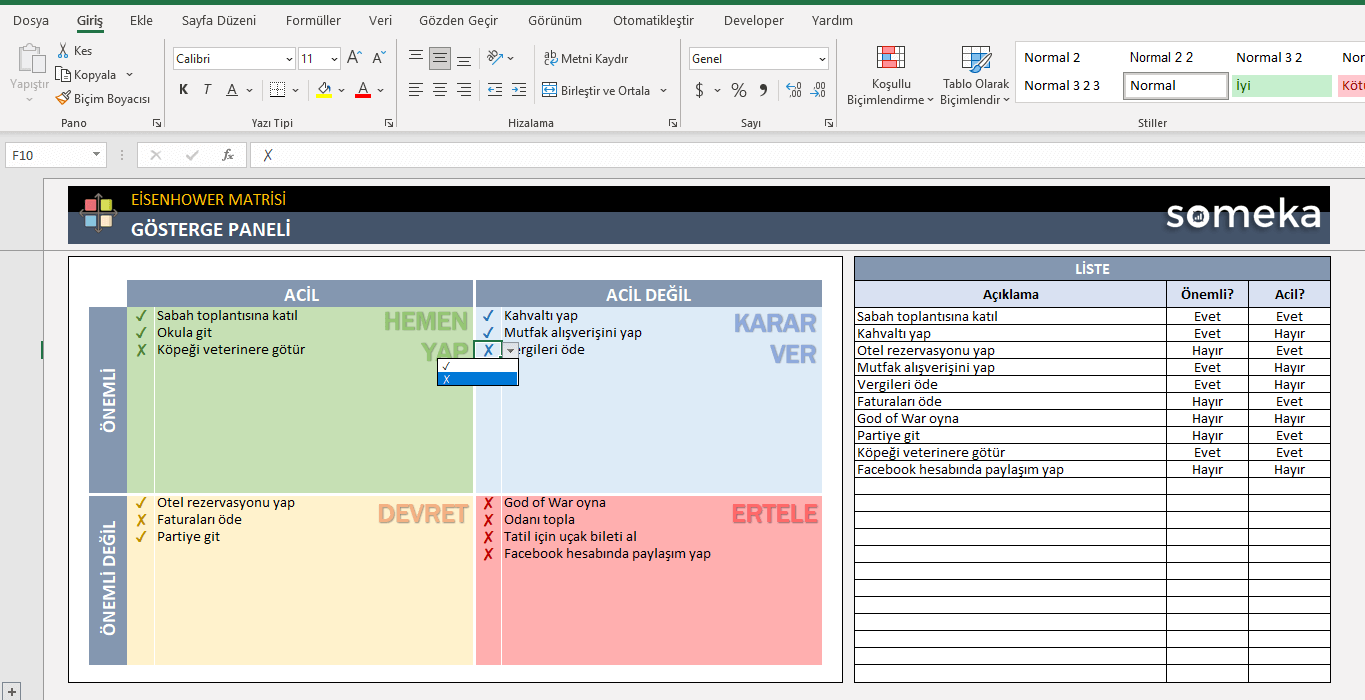The height and width of the screenshot is (700, 1365).
Task: Click the insert function fx icon
Action: [228, 155]
